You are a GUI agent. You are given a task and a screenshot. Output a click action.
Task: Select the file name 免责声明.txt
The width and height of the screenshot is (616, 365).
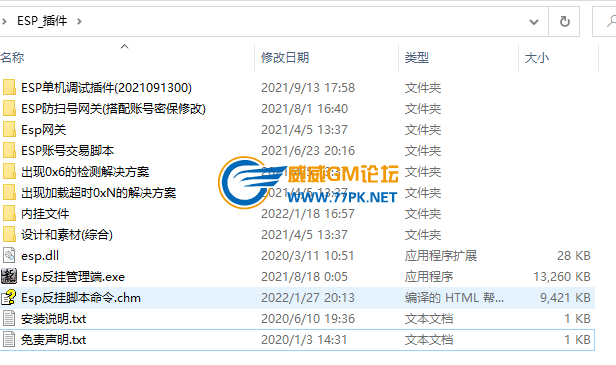click(x=53, y=339)
